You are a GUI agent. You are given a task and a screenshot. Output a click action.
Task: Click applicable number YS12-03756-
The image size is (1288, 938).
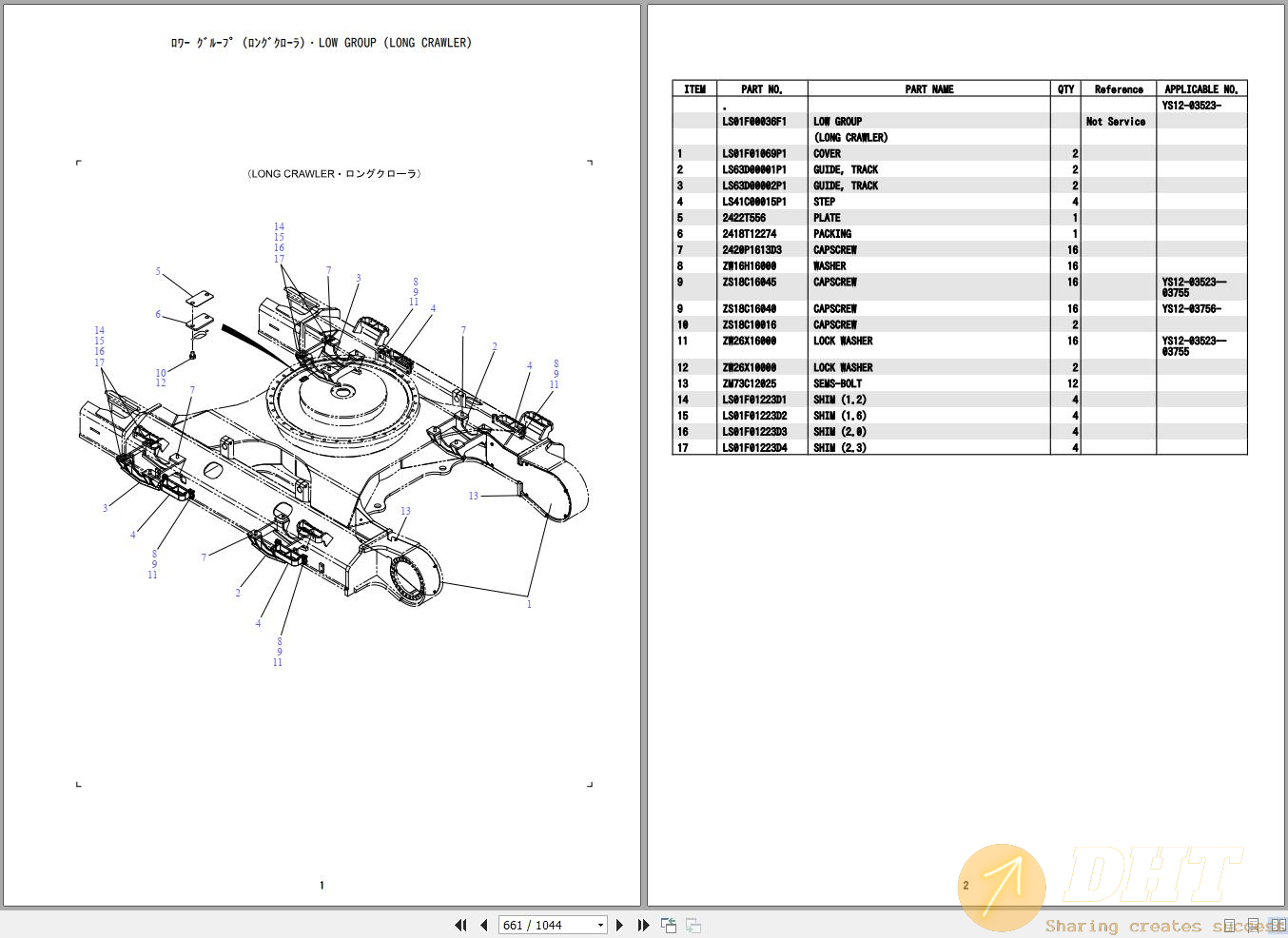(x=1192, y=309)
